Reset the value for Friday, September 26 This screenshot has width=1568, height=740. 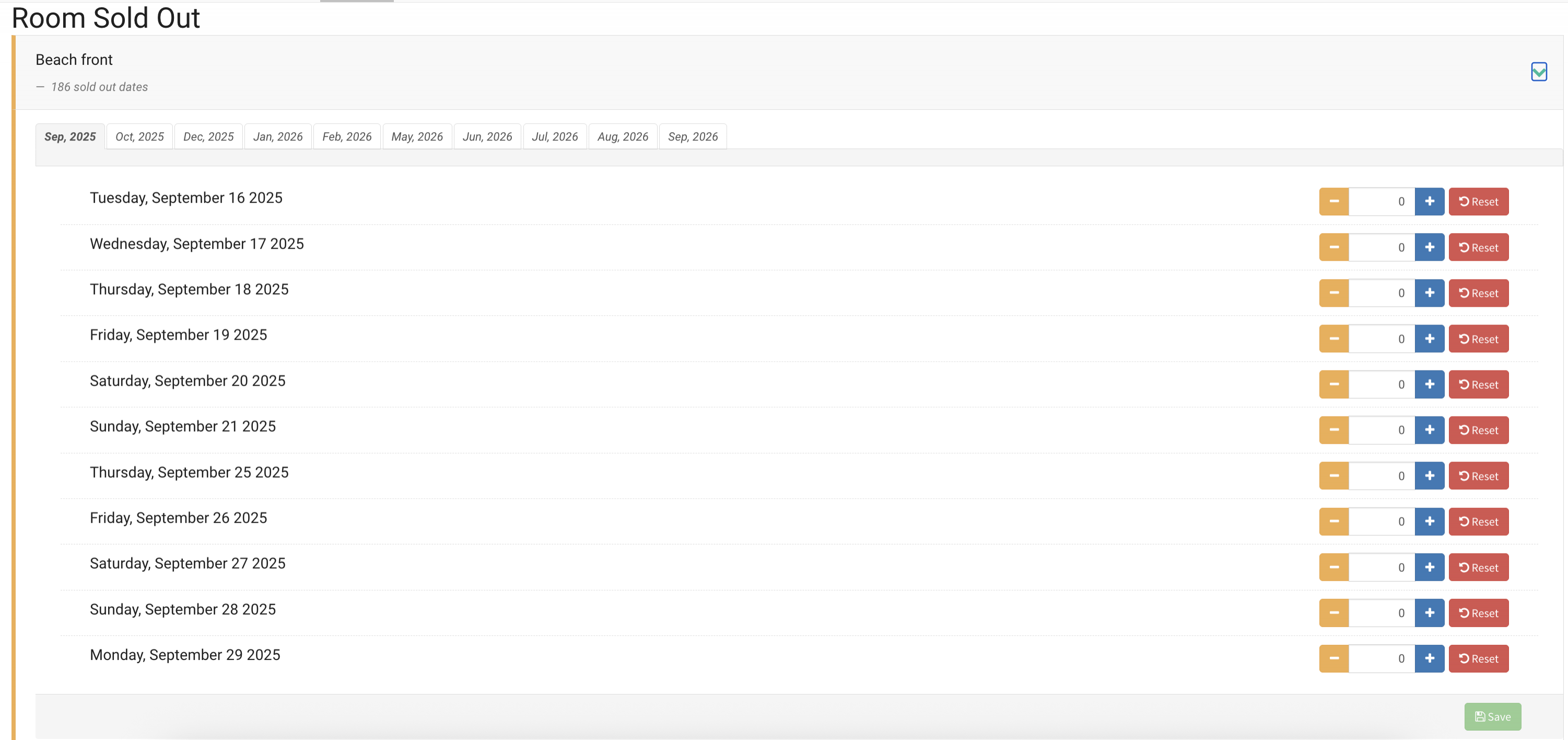pos(1478,522)
